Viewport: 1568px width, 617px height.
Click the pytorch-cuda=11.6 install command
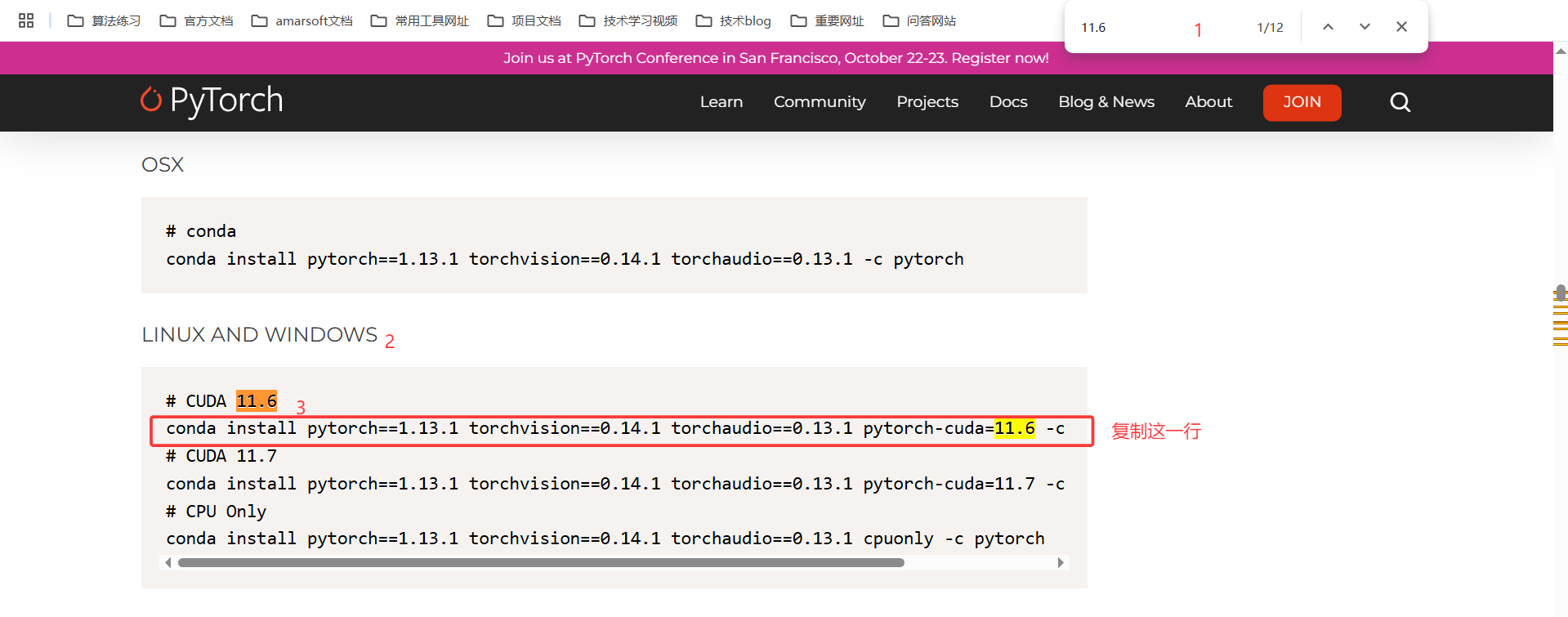coord(615,428)
